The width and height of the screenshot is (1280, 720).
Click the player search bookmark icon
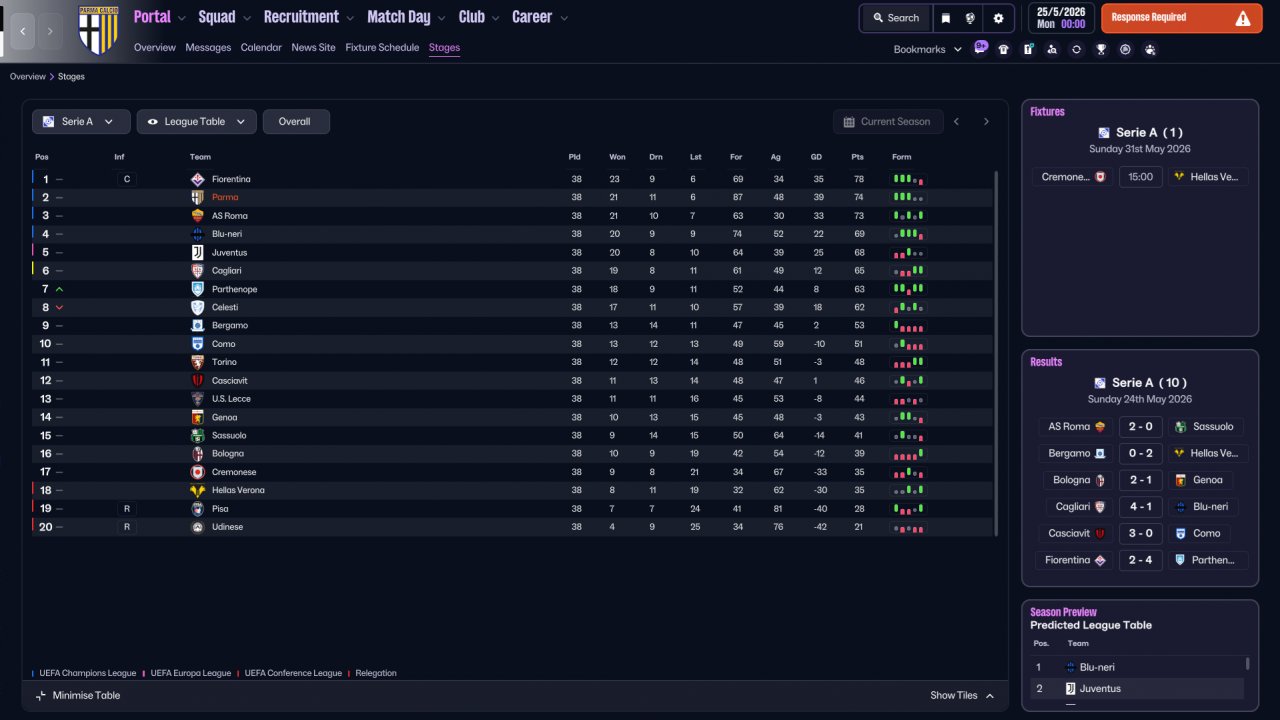coord(1052,49)
